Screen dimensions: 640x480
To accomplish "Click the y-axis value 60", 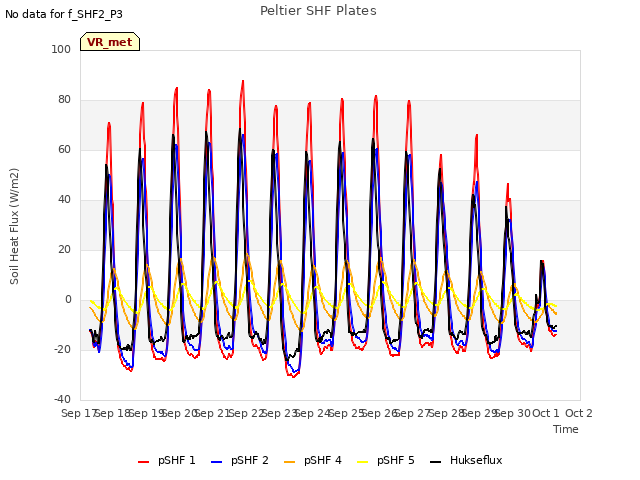I will pyautogui.click(x=64, y=149).
